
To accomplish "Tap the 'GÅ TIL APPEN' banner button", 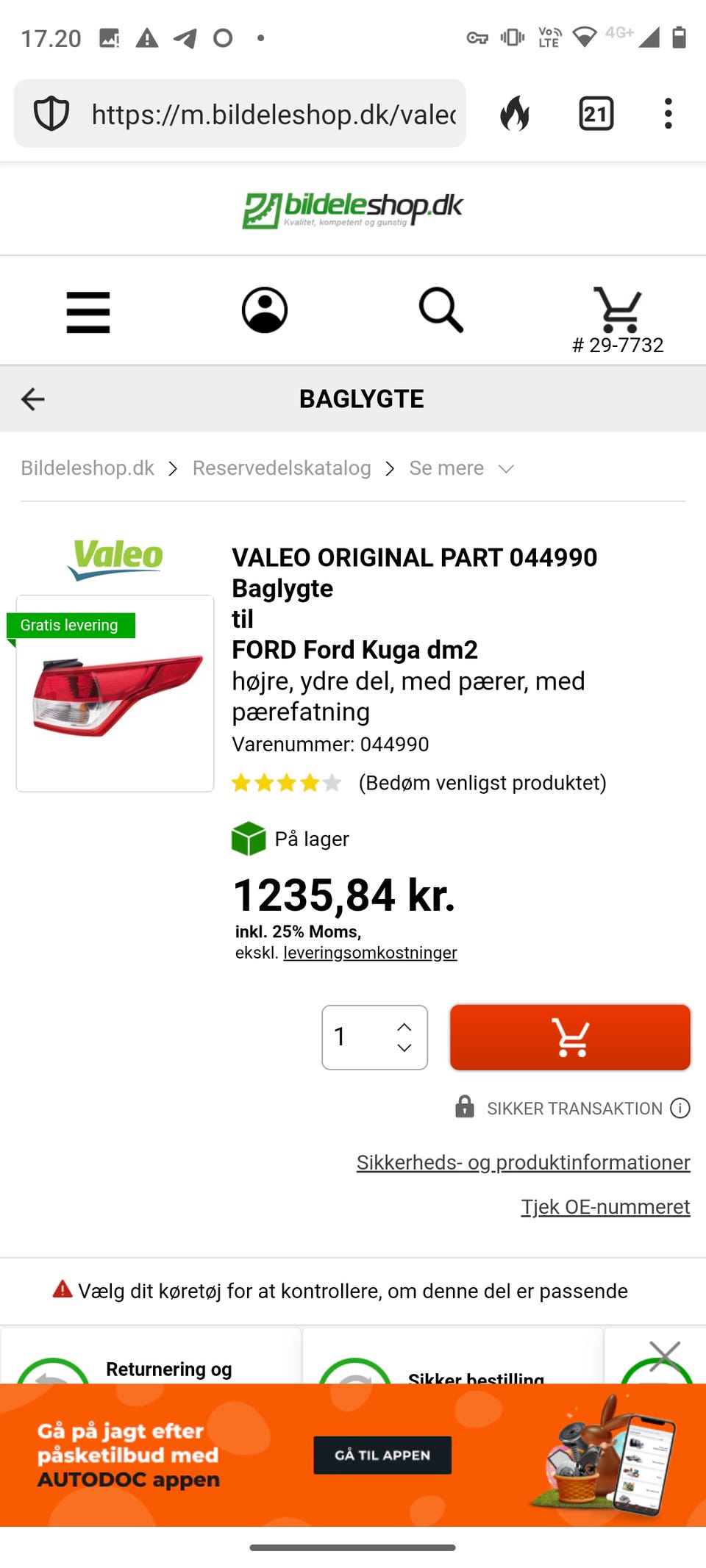I will 382,1455.
